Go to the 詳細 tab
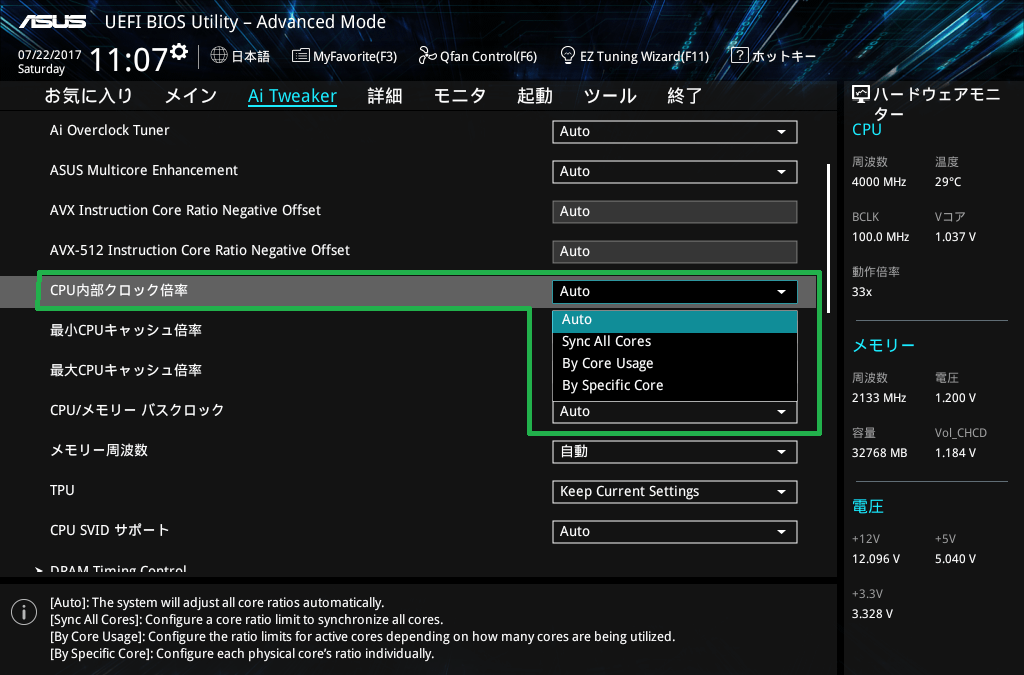Image resolution: width=1024 pixels, height=675 pixels. (x=385, y=96)
